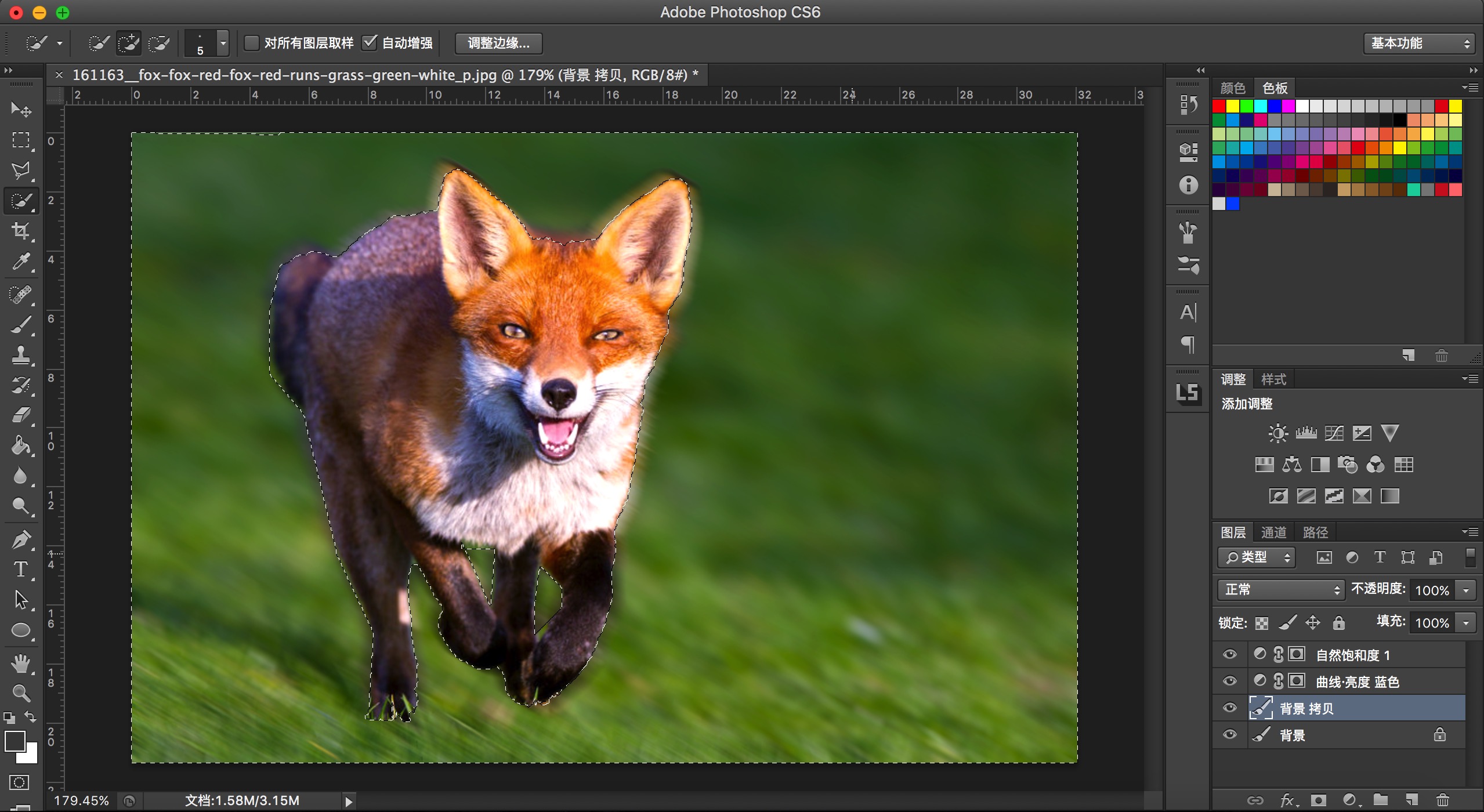Select the Clone Stamp tool
Image resolution: width=1484 pixels, height=812 pixels.
coord(21,355)
